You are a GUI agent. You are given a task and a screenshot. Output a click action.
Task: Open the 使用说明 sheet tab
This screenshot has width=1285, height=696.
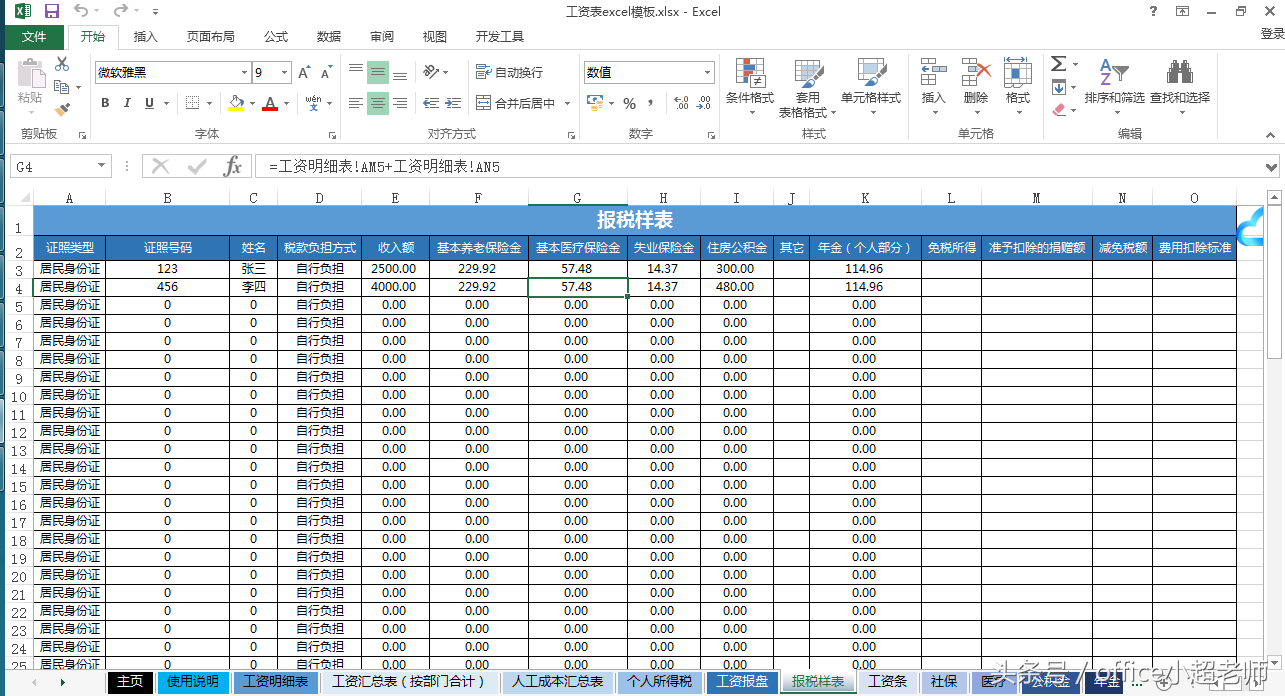(193, 682)
